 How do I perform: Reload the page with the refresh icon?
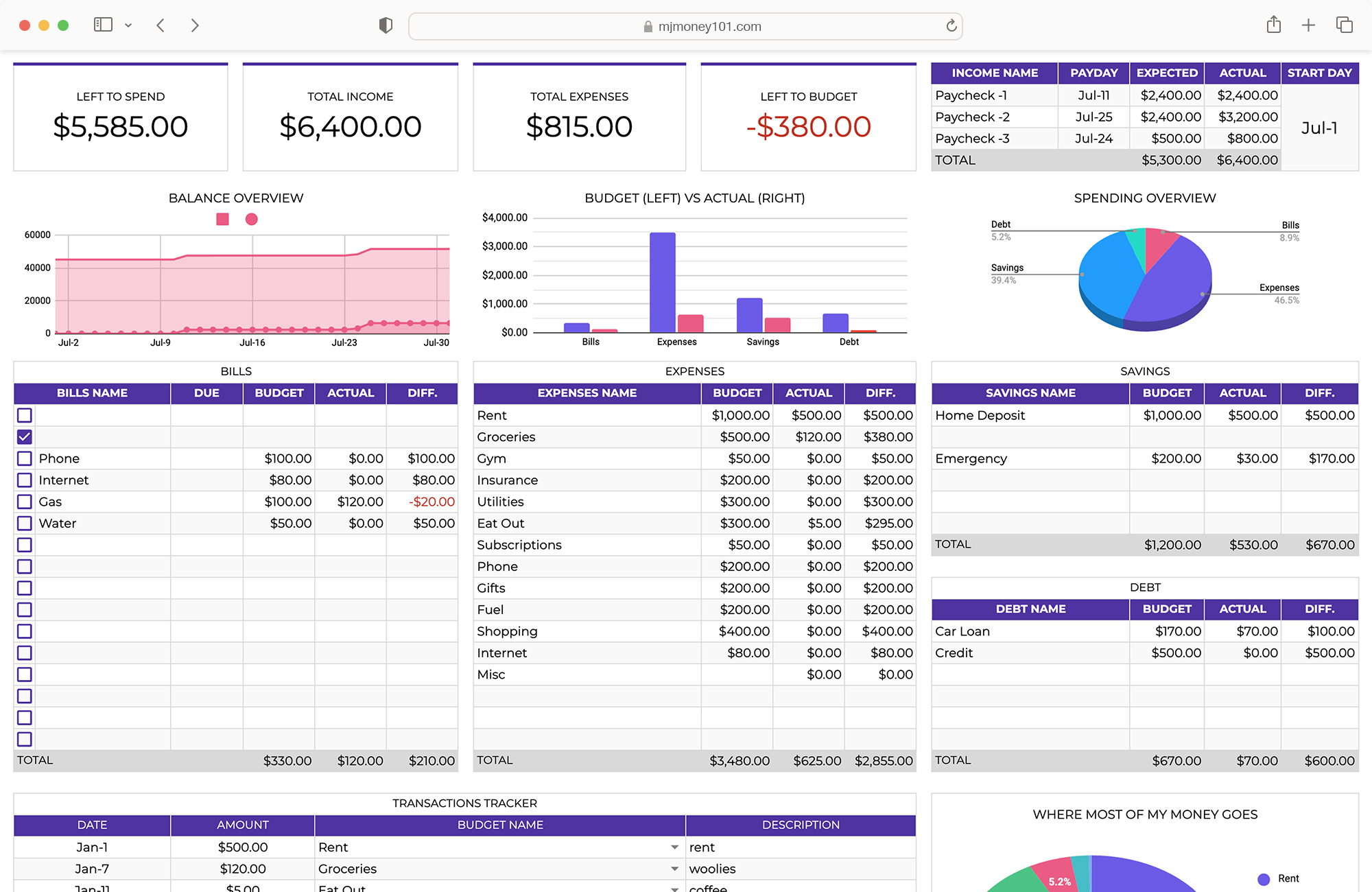tap(951, 26)
